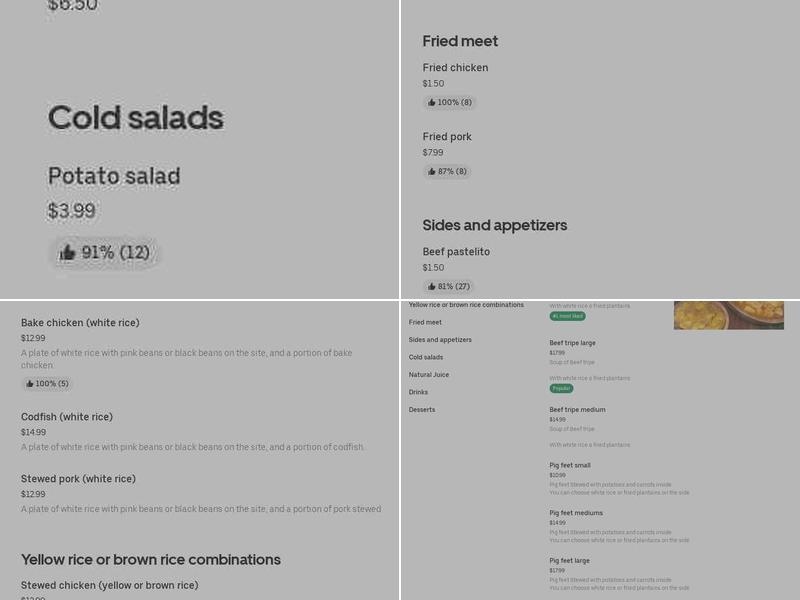Click thumbs-up icon on Fried chicken rating
This screenshot has height=600, width=800.
(432, 102)
